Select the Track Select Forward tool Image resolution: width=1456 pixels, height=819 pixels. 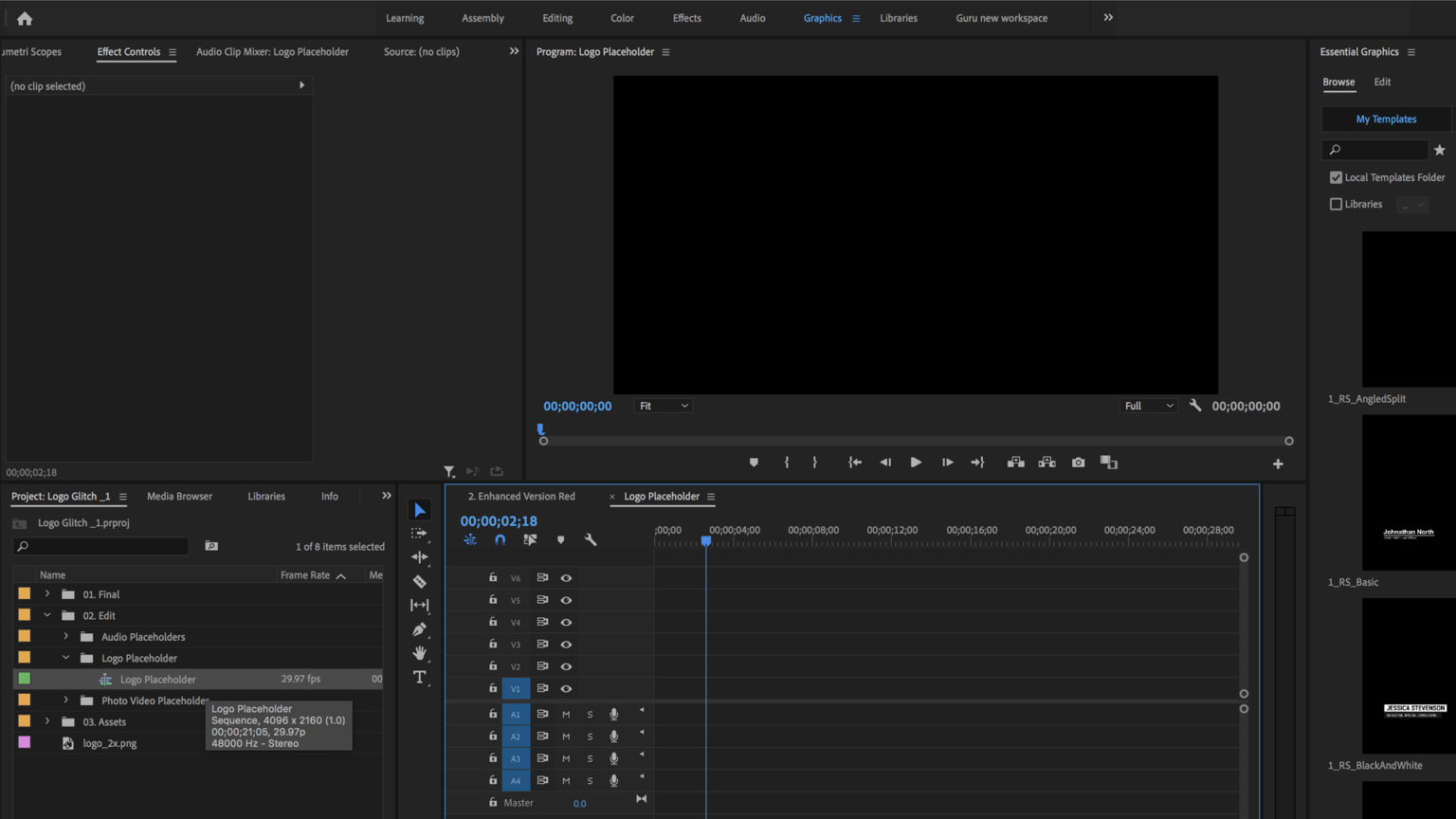(x=420, y=534)
